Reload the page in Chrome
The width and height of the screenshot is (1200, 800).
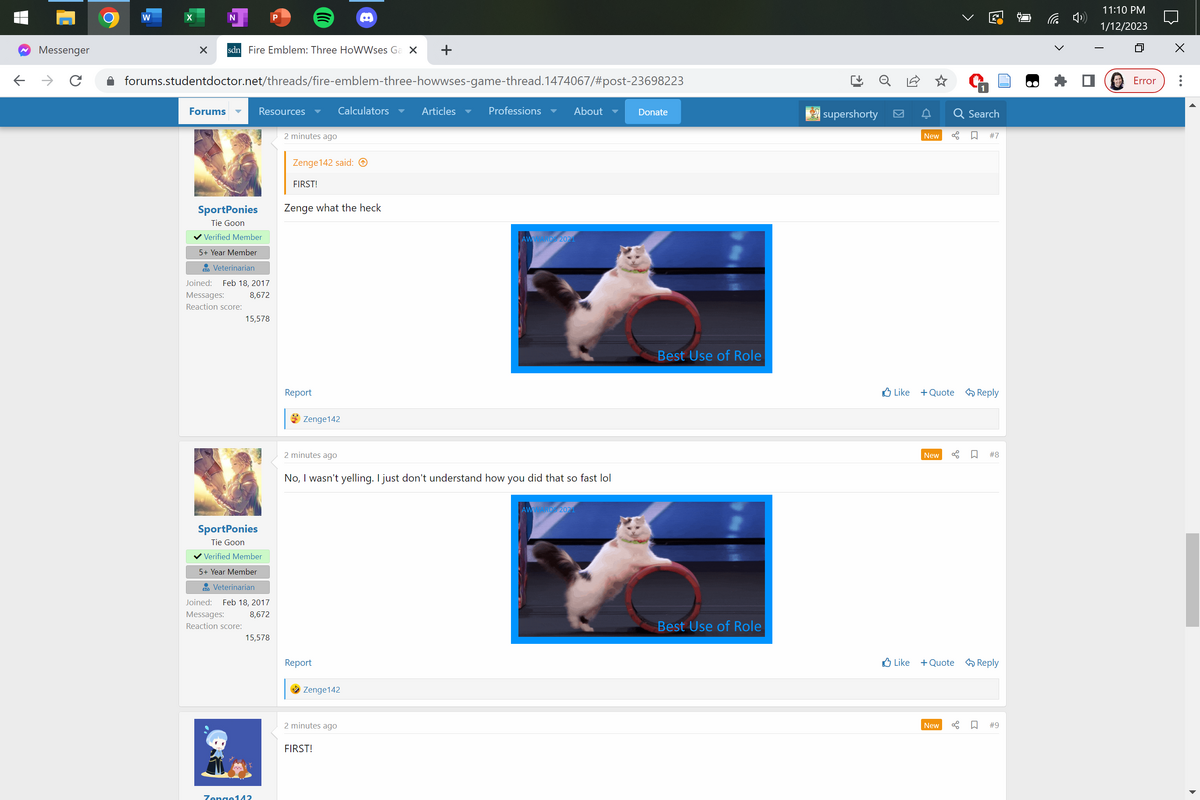point(75,81)
